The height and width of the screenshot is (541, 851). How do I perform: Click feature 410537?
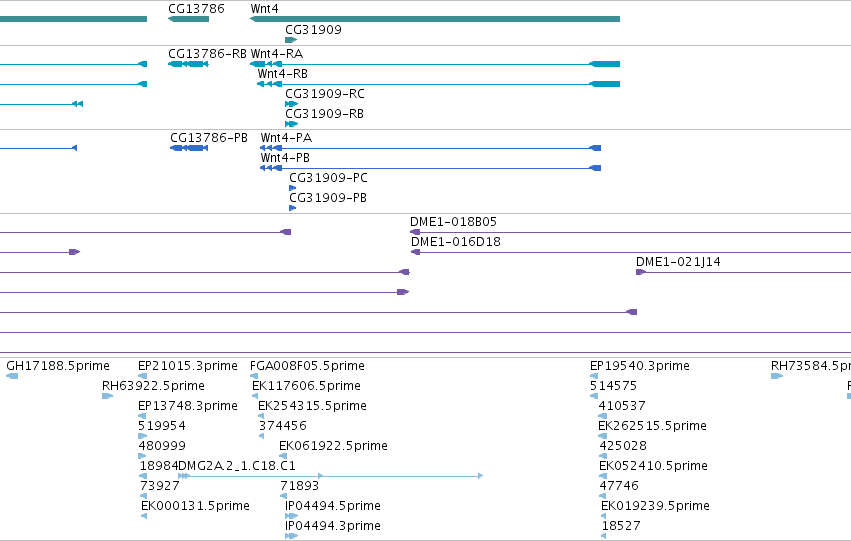(622, 406)
